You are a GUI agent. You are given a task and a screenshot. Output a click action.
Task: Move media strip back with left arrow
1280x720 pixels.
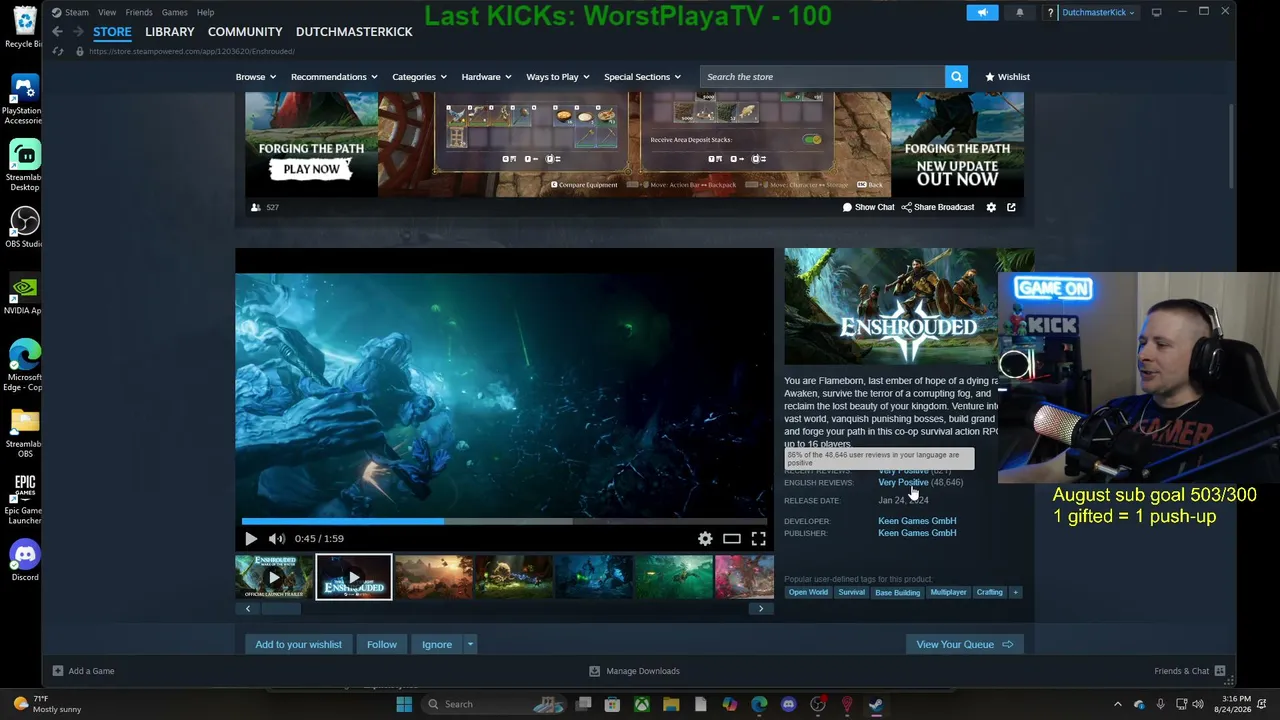(x=248, y=608)
